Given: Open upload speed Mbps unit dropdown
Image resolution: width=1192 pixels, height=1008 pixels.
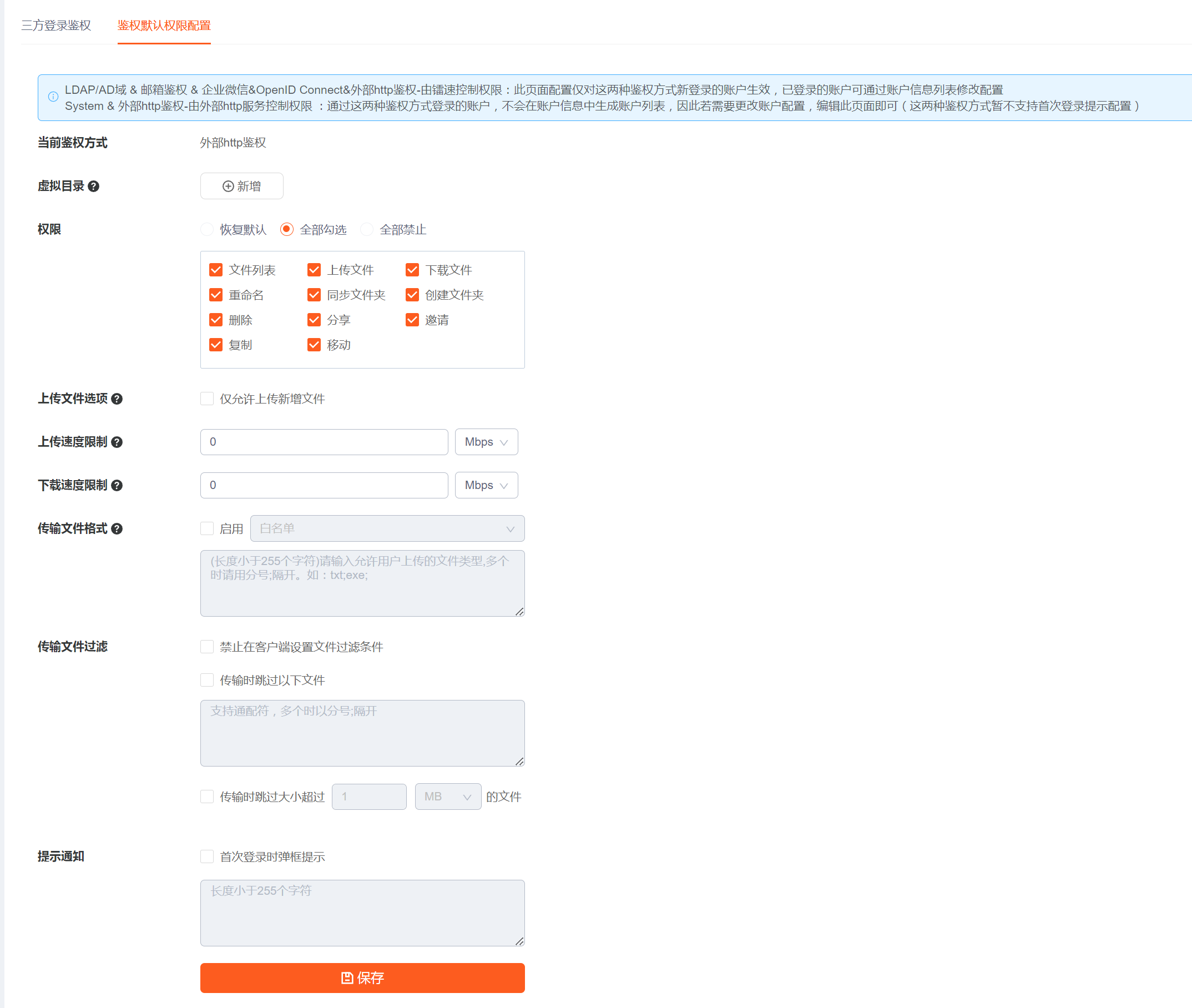Looking at the screenshot, I should point(486,442).
